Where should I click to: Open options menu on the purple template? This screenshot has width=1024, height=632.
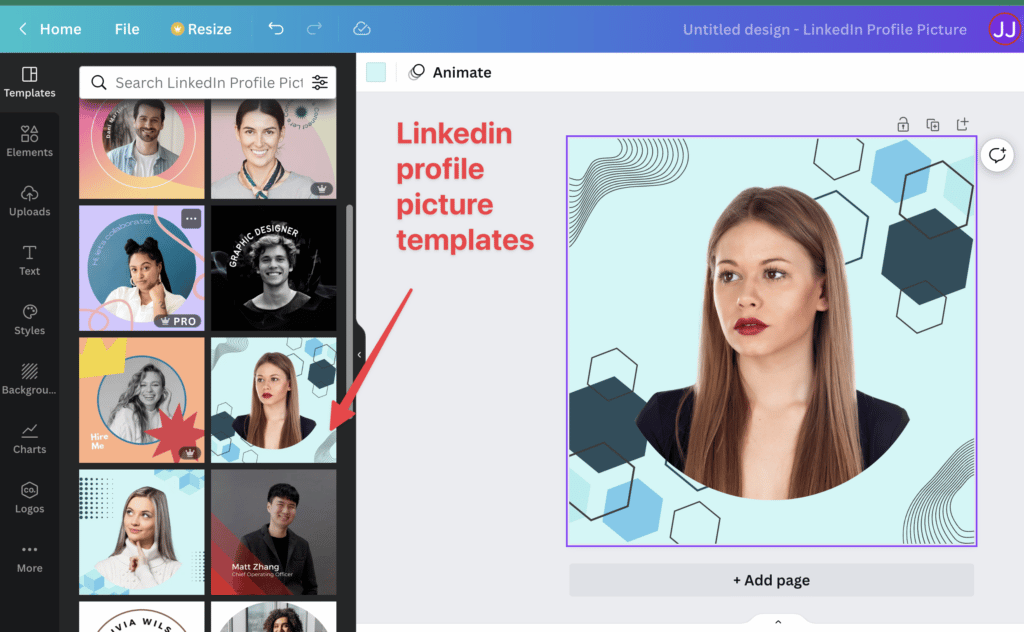coord(191,219)
